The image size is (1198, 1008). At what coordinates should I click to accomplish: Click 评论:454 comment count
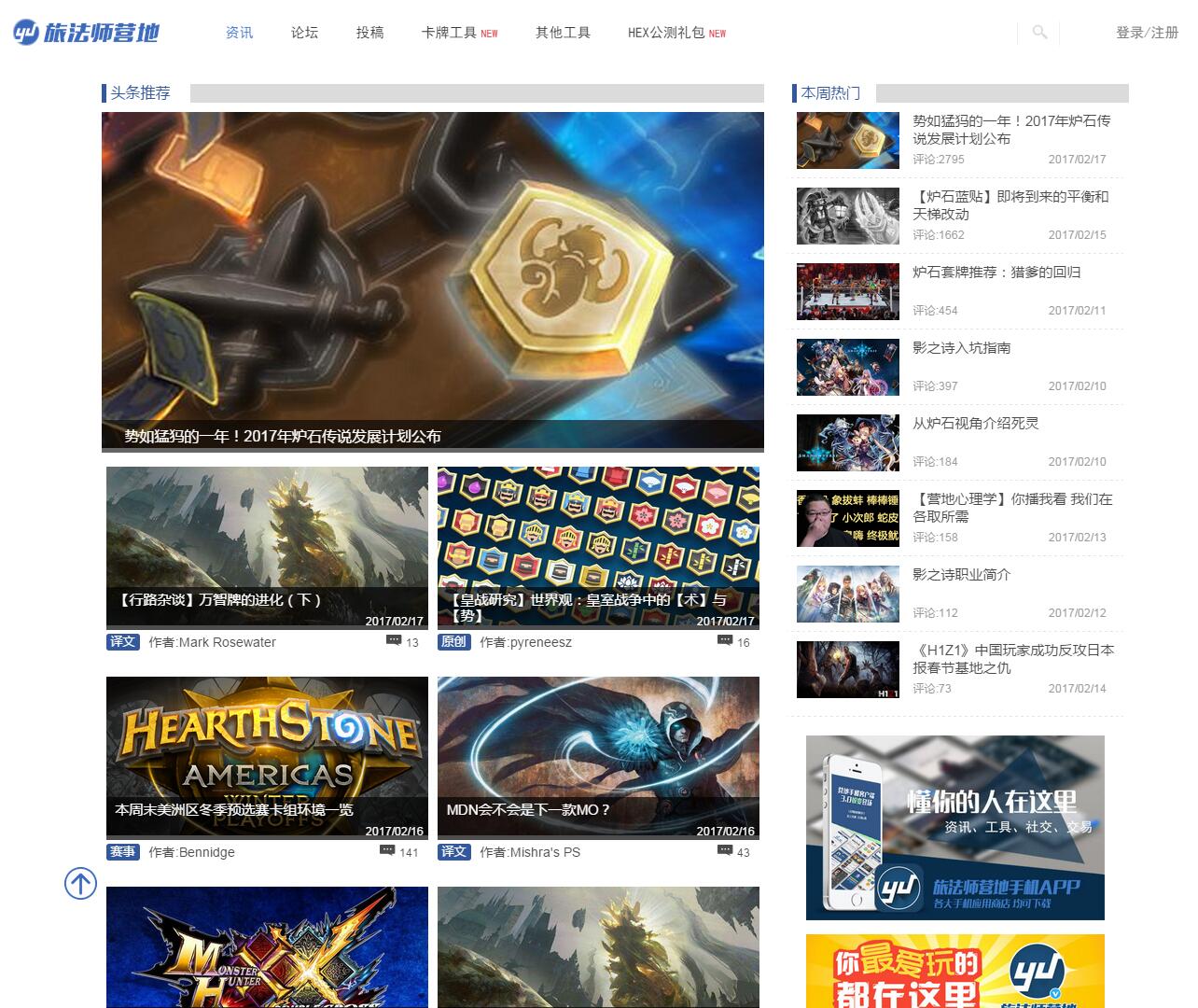click(935, 311)
